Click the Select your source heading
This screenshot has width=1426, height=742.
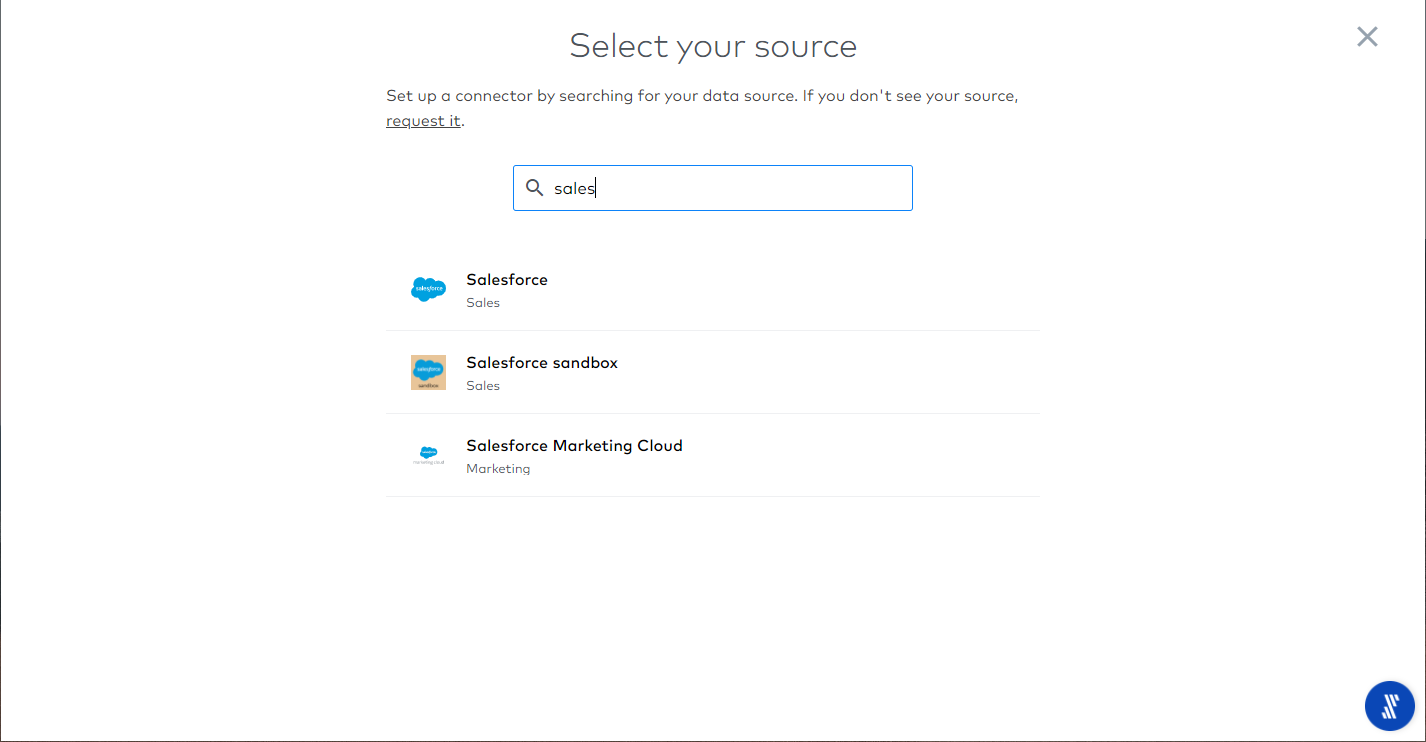click(x=712, y=46)
